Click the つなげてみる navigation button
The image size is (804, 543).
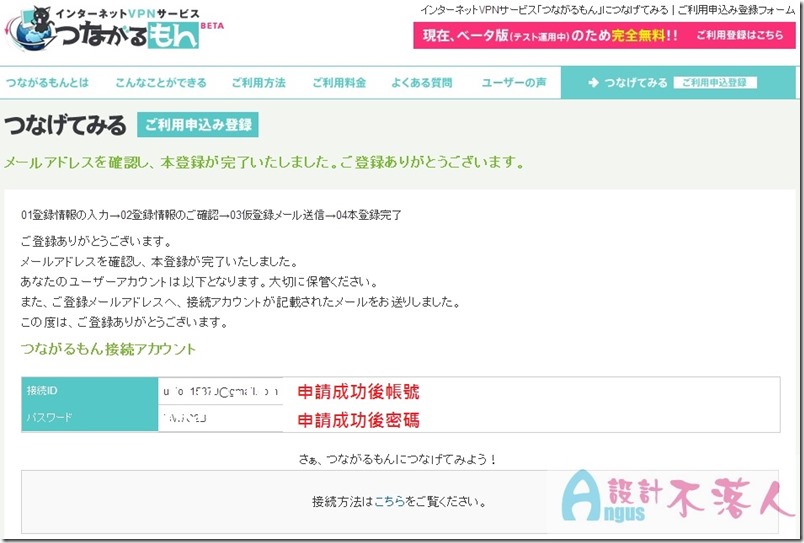coord(677,83)
